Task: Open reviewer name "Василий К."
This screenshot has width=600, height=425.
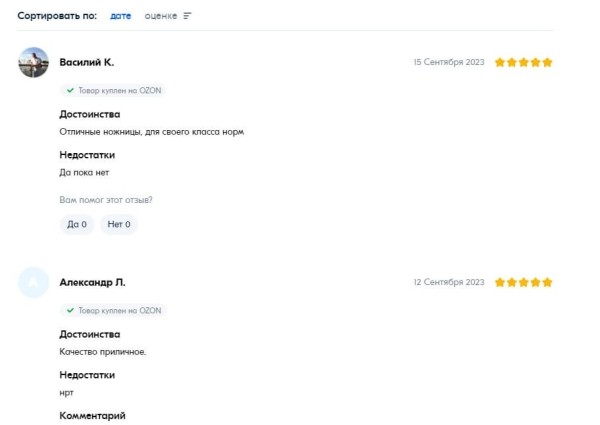Action: (x=87, y=62)
